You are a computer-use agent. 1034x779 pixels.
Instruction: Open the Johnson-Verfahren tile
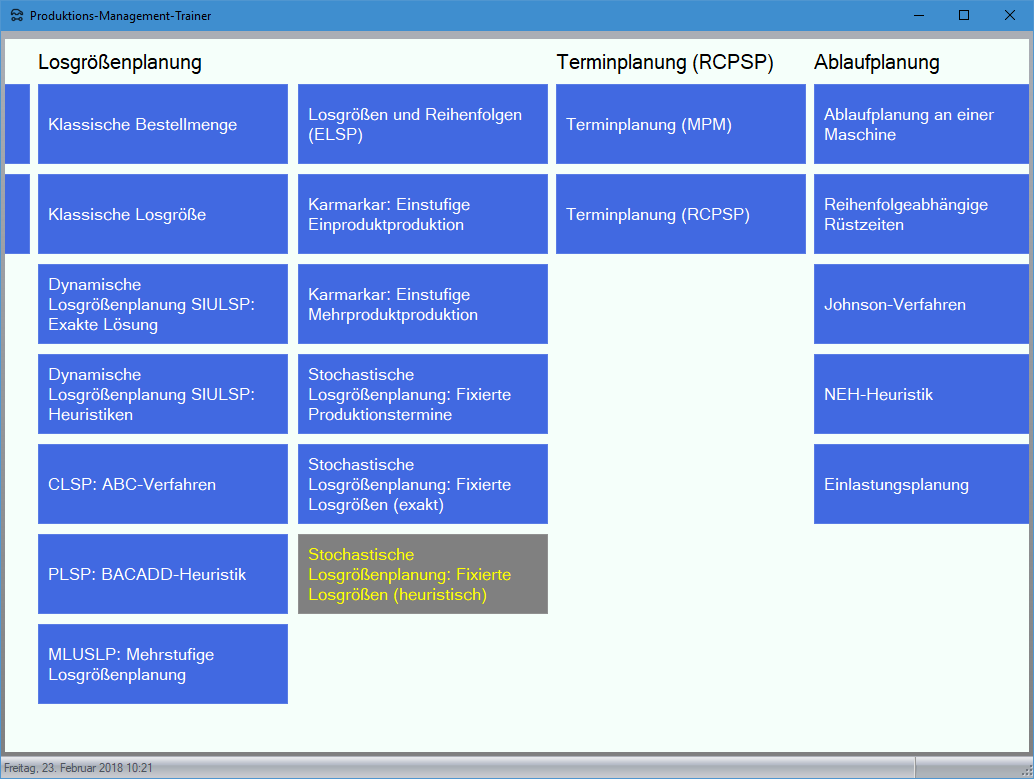(921, 304)
